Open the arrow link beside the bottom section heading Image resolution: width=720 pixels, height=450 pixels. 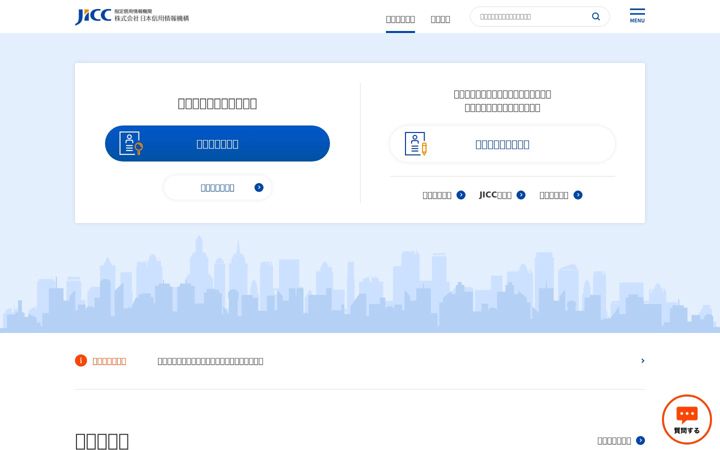click(621, 441)
